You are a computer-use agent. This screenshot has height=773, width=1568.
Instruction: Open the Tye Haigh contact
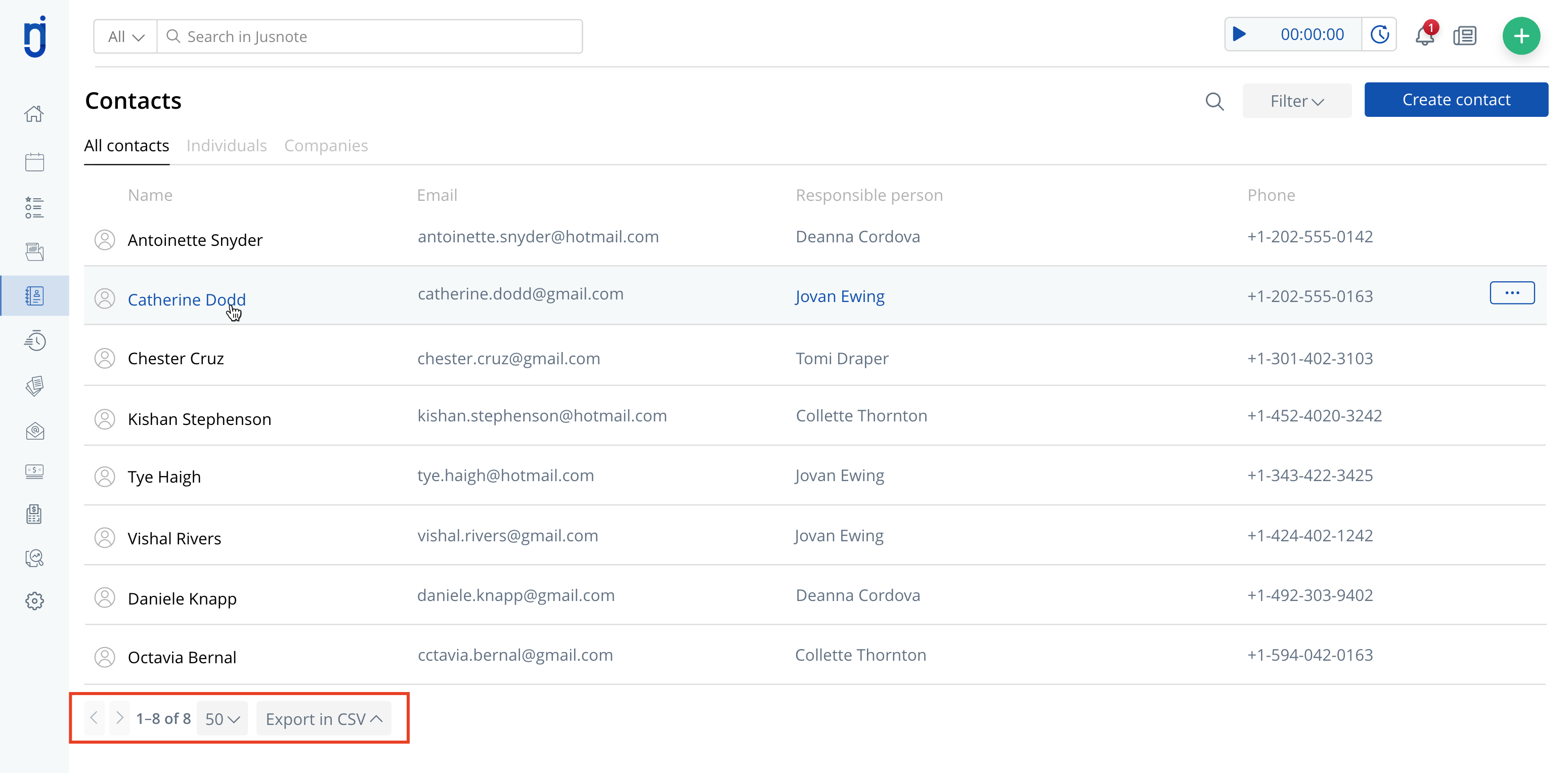(x=164, y=477)
